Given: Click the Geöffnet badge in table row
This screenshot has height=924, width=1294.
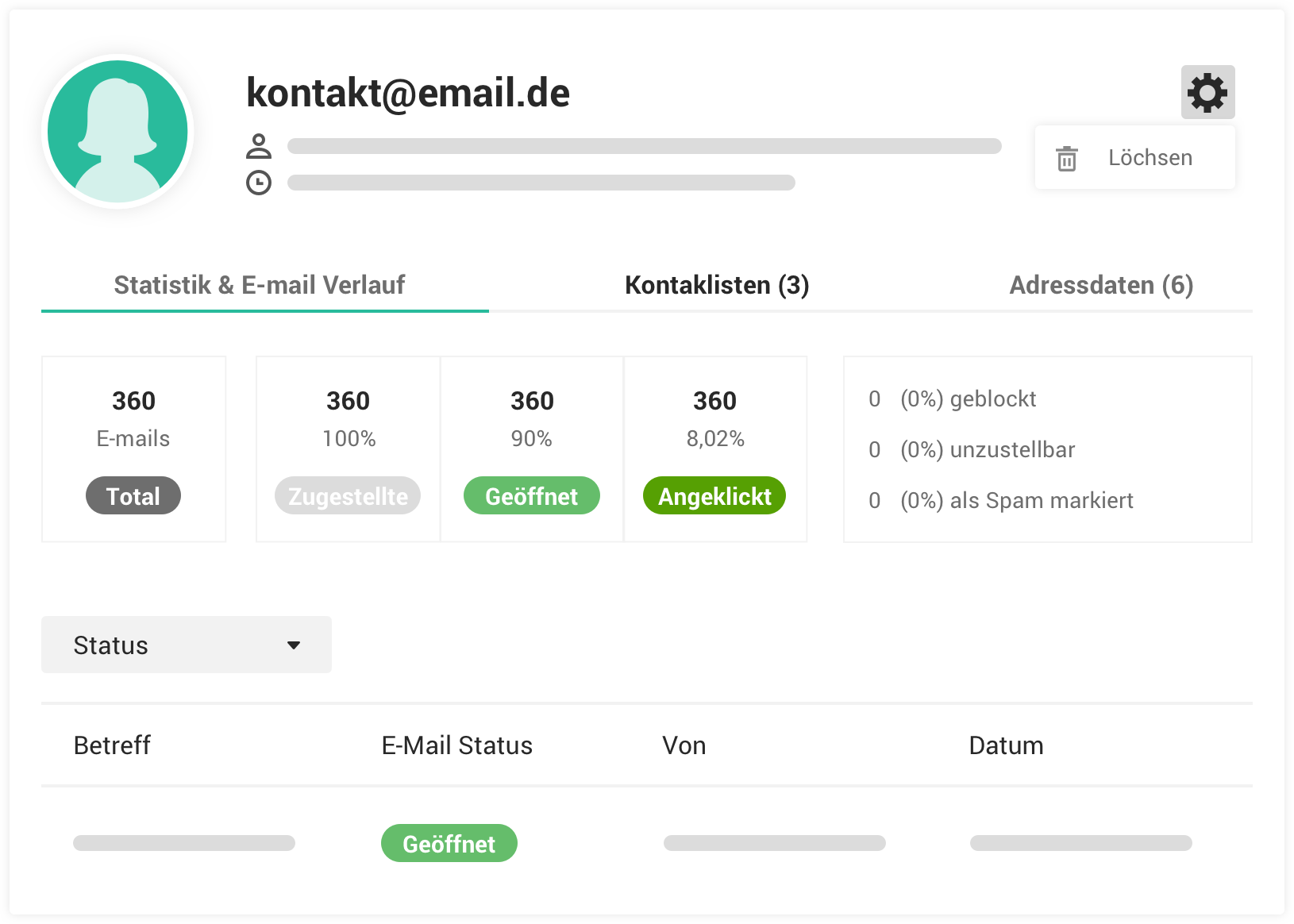Looking at the screenshot, I should 449,843.
